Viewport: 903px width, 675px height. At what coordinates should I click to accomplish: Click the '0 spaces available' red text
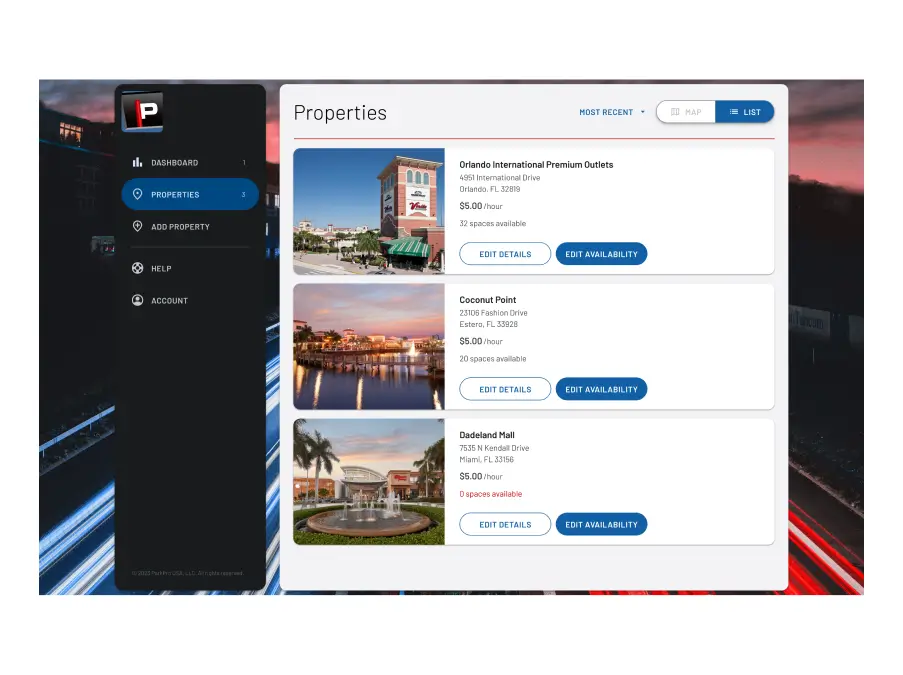click(491, 494)
